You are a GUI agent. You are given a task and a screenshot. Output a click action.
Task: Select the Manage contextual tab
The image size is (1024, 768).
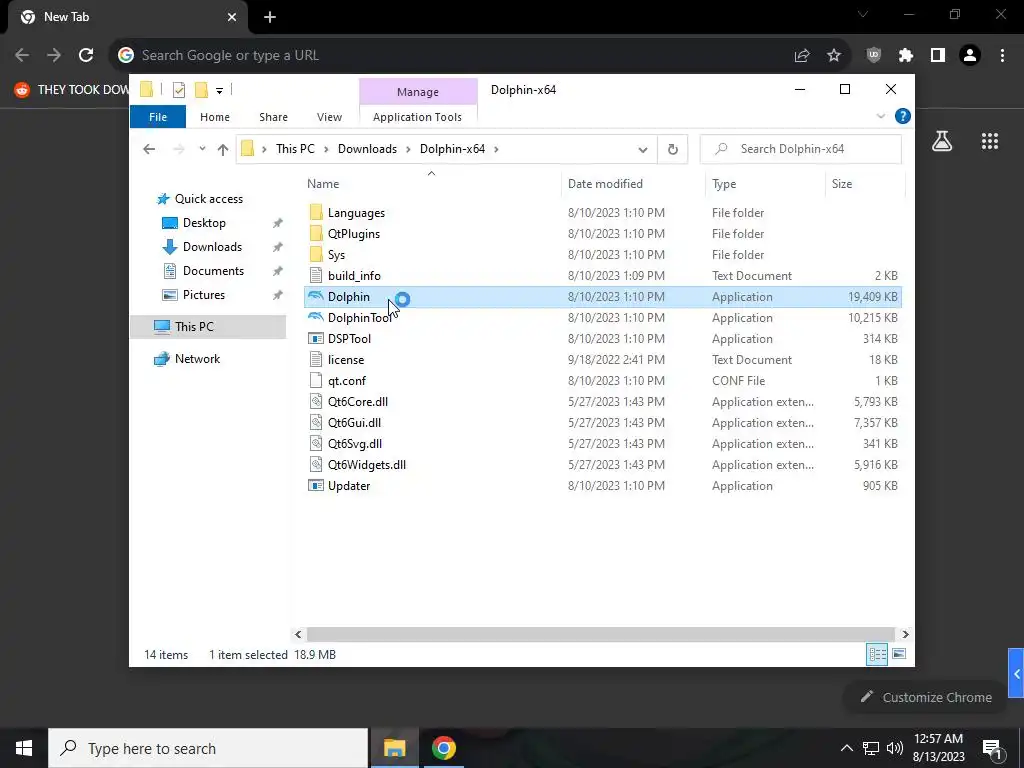click(418, 92)
